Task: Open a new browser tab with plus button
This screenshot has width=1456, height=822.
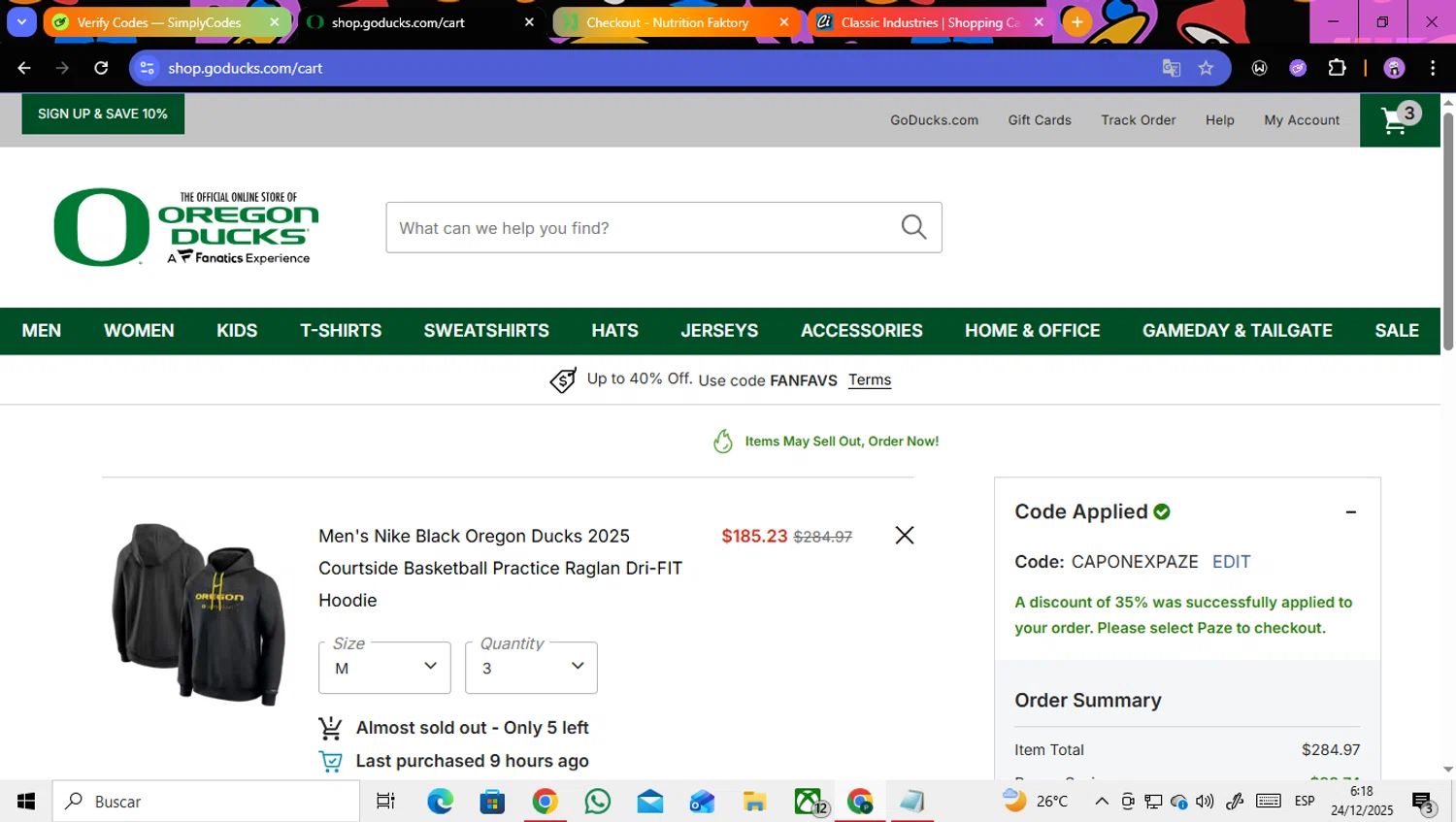Action: coord(1076,21)
